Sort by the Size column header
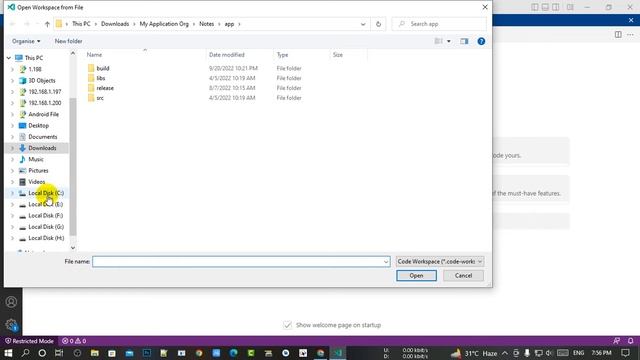The width and height of the screenshot is (640, 360). 338,55
